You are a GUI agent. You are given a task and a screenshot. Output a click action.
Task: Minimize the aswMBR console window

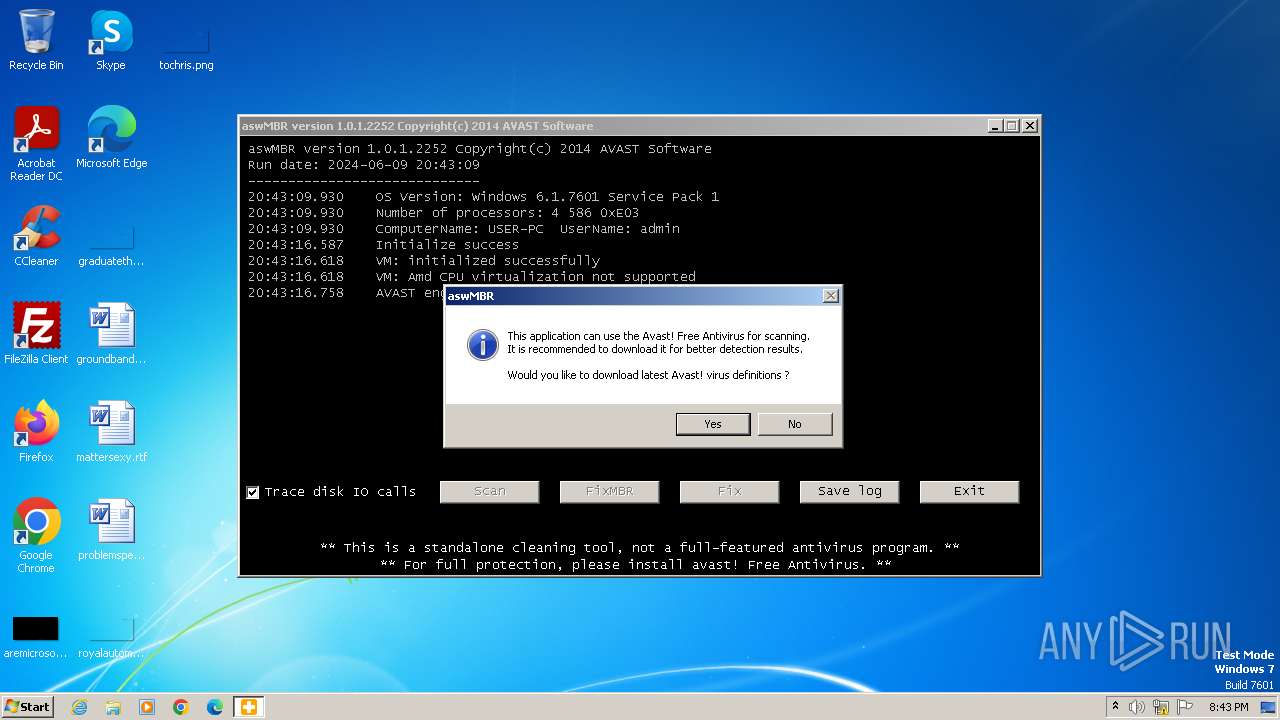pos(994,126)
